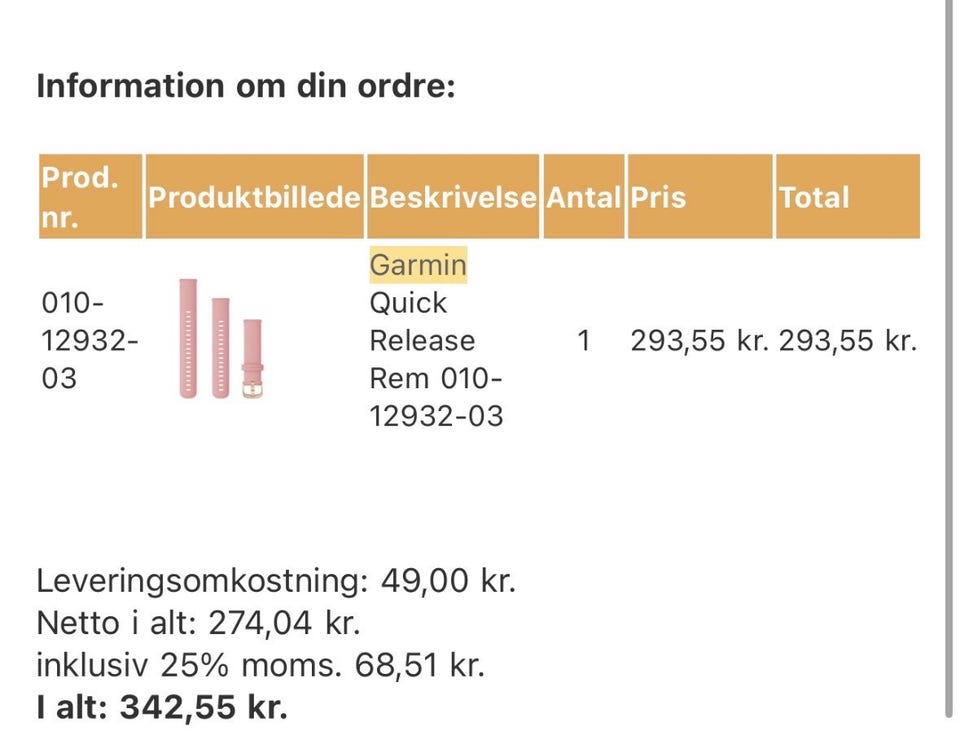Screen dimensions: 960x744
Task: Select the "Pris" column header
Action: click(658, 197)
